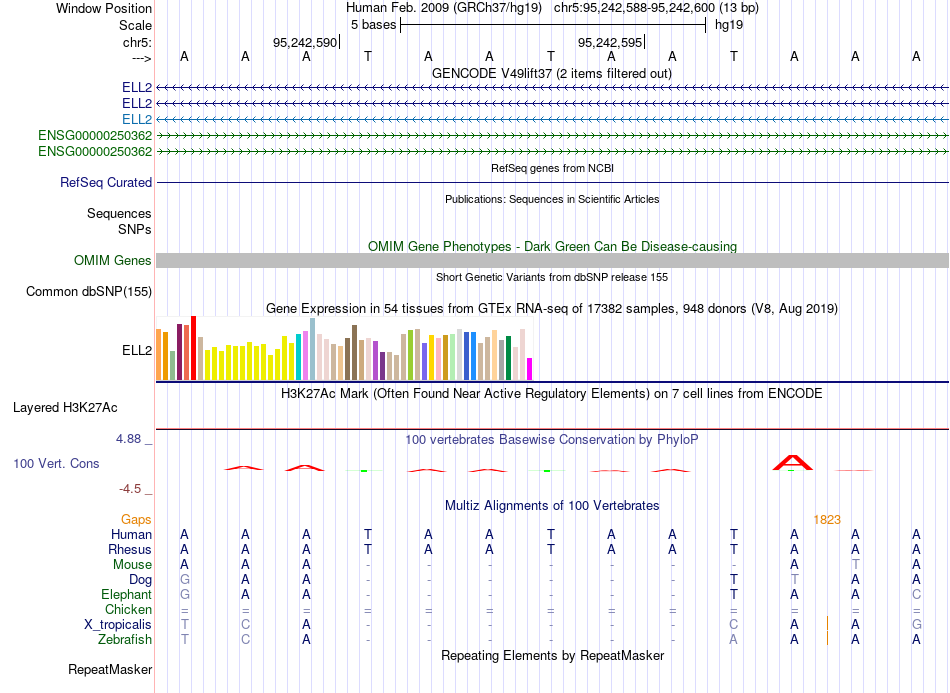Click the orange Gaps label
This screenshot has width=950, height=693.
pos(136,520)
